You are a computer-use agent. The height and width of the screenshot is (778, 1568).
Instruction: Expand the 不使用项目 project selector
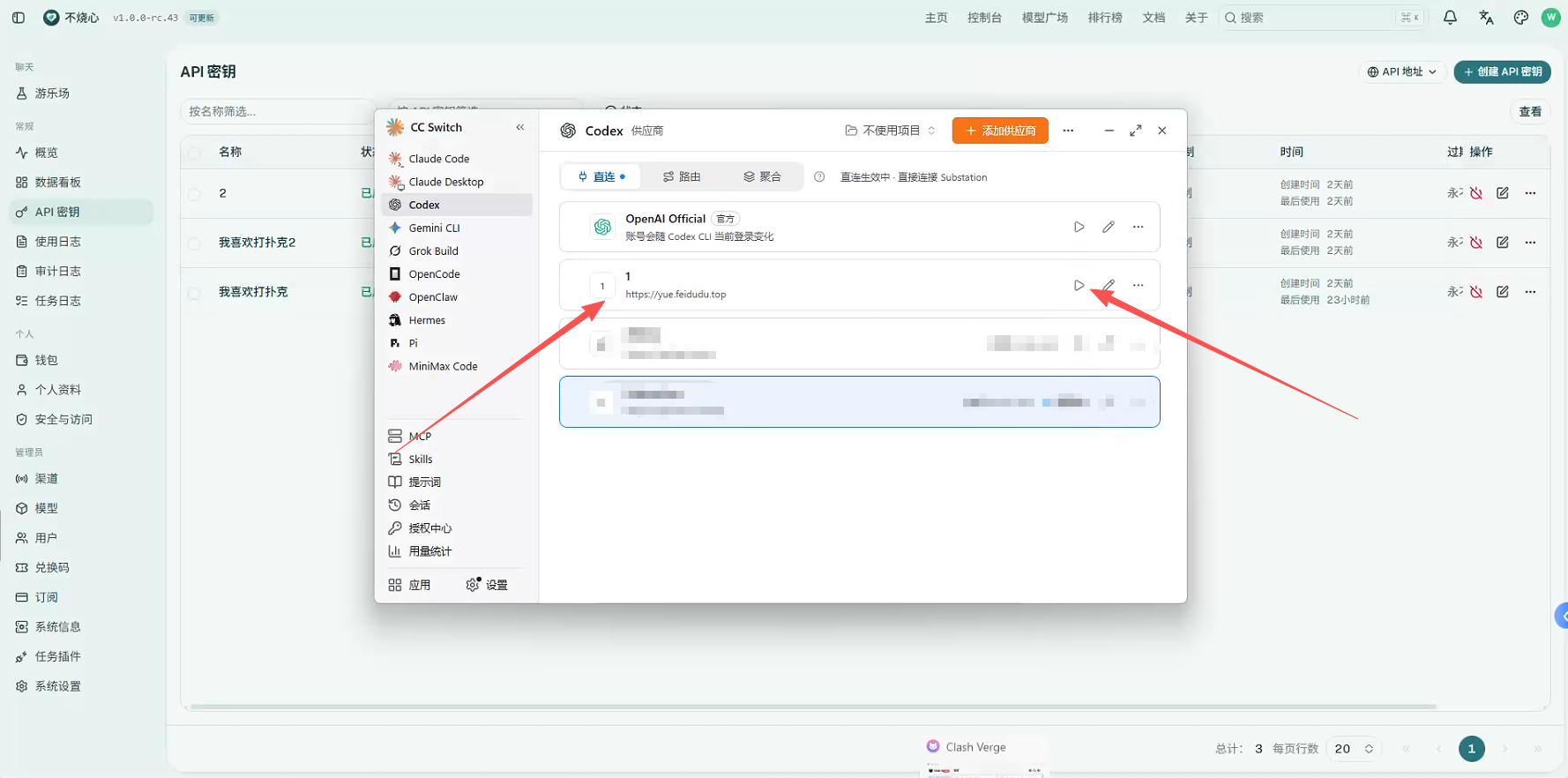click(x=891, y=131)
